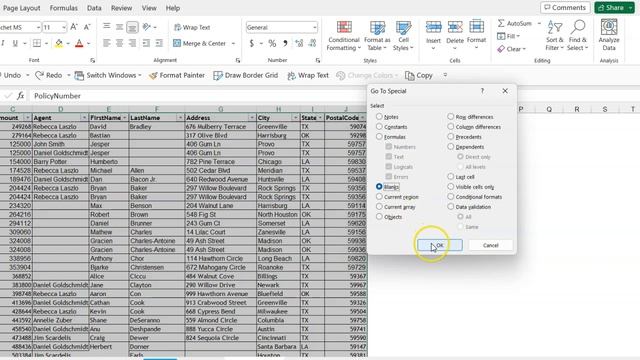
Task: Click the Delete cells icon
Action: click(455, 28)
